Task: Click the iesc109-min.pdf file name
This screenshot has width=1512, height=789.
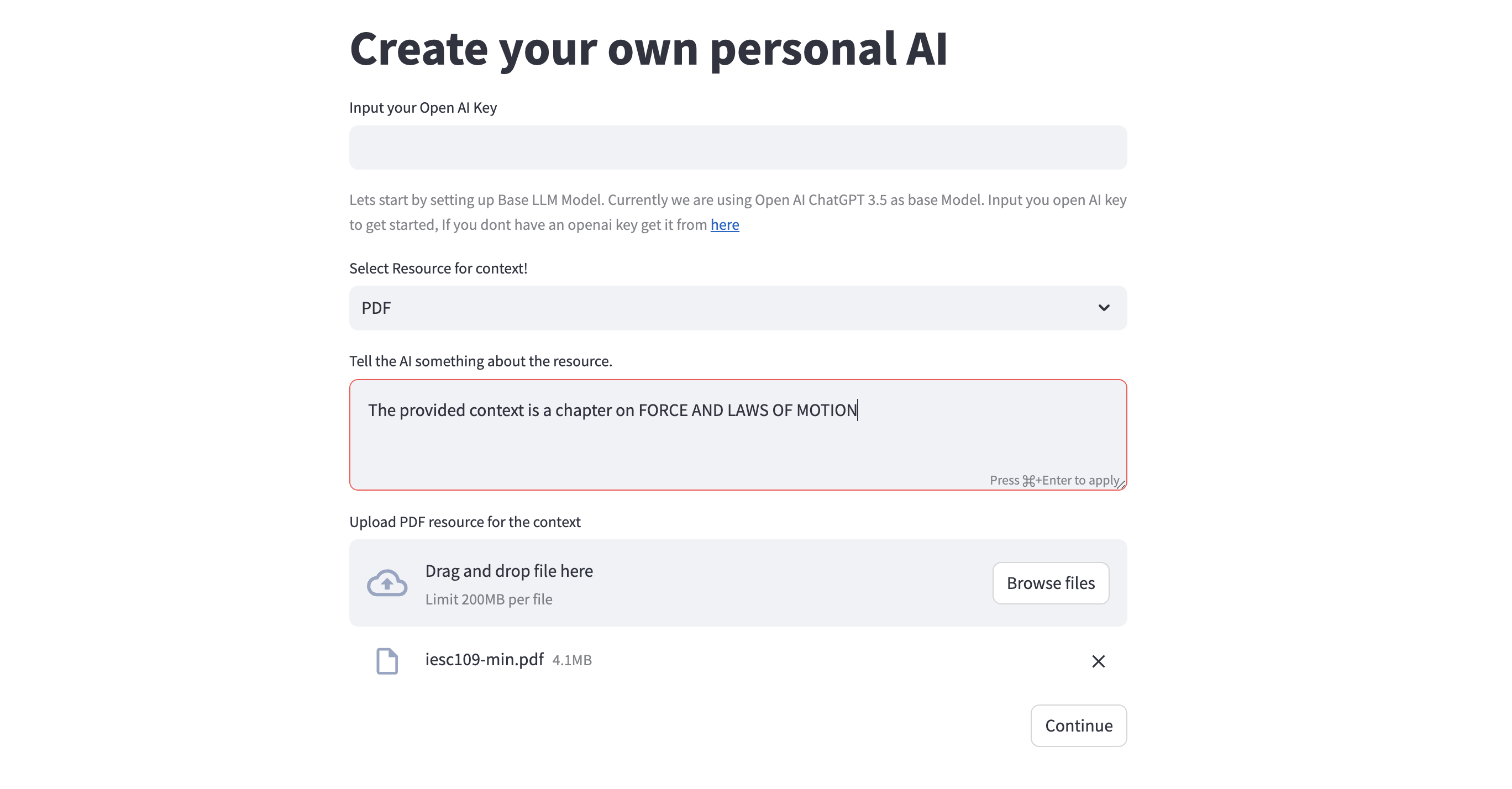Action: pyautogui.click(x=484, y=659)
